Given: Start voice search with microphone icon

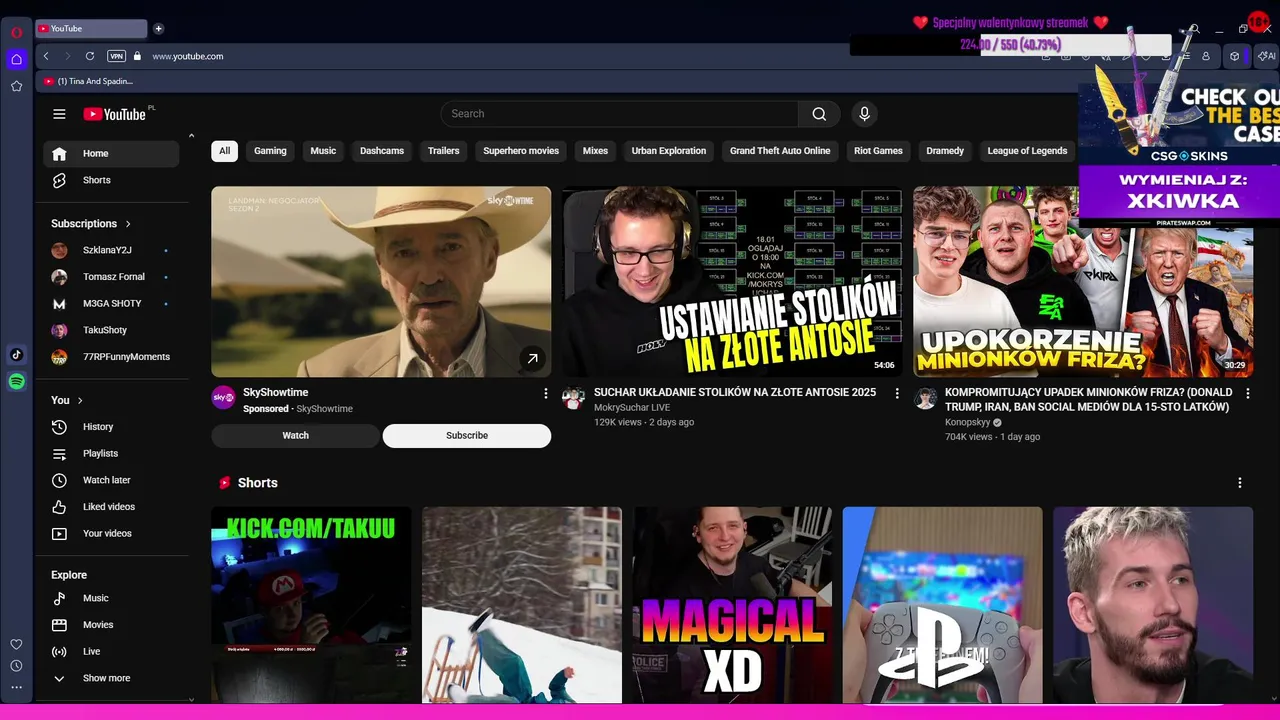Looking at the screenshot, I should [x=865, y=114].
